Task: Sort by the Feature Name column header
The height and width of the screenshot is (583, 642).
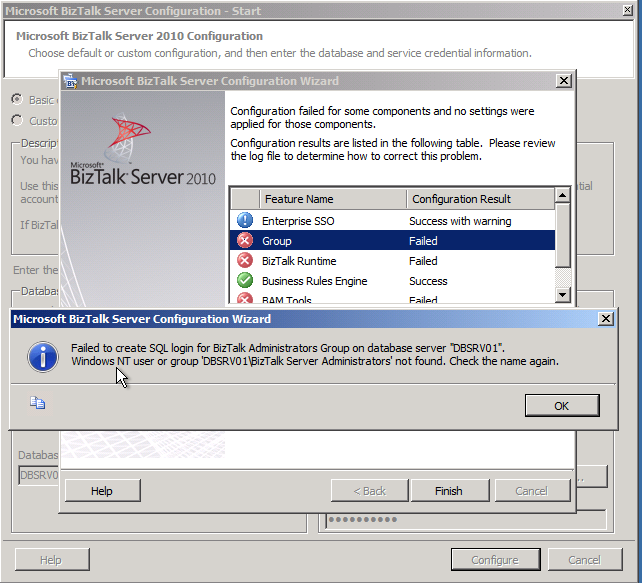Action: pyautogui.click(x=333, y=199)
